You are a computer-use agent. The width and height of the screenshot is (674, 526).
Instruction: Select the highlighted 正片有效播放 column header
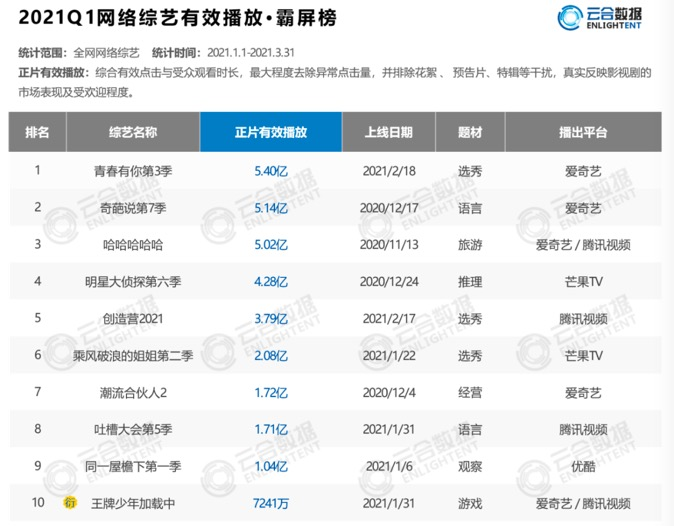[271, 132]
